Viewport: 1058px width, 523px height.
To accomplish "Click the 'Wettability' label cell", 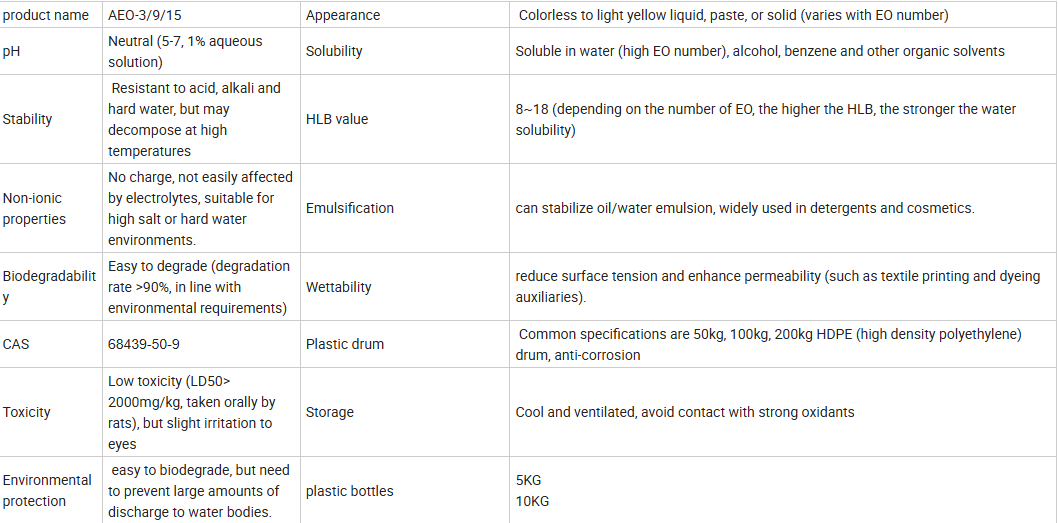I will pyautogui.click(x=339, y=287).
